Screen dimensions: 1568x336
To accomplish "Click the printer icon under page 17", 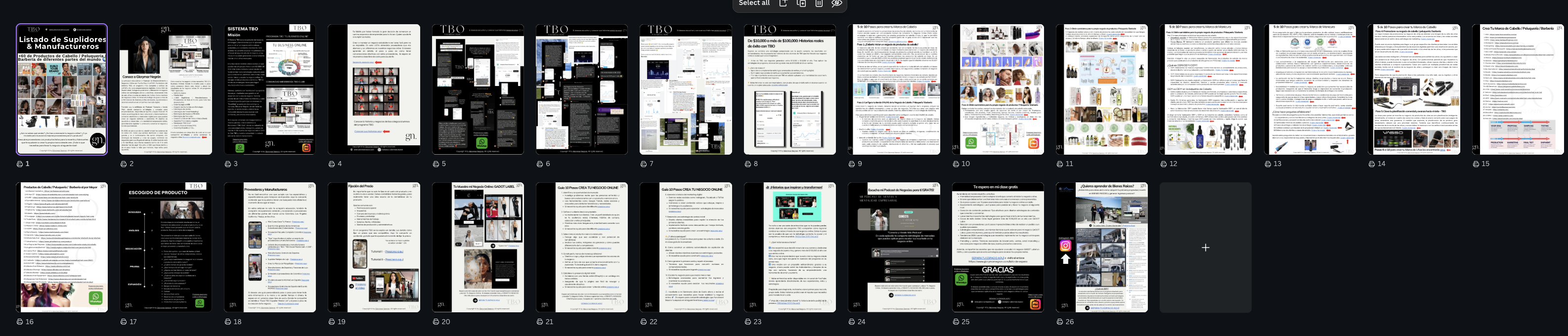I will coord(124,322).
